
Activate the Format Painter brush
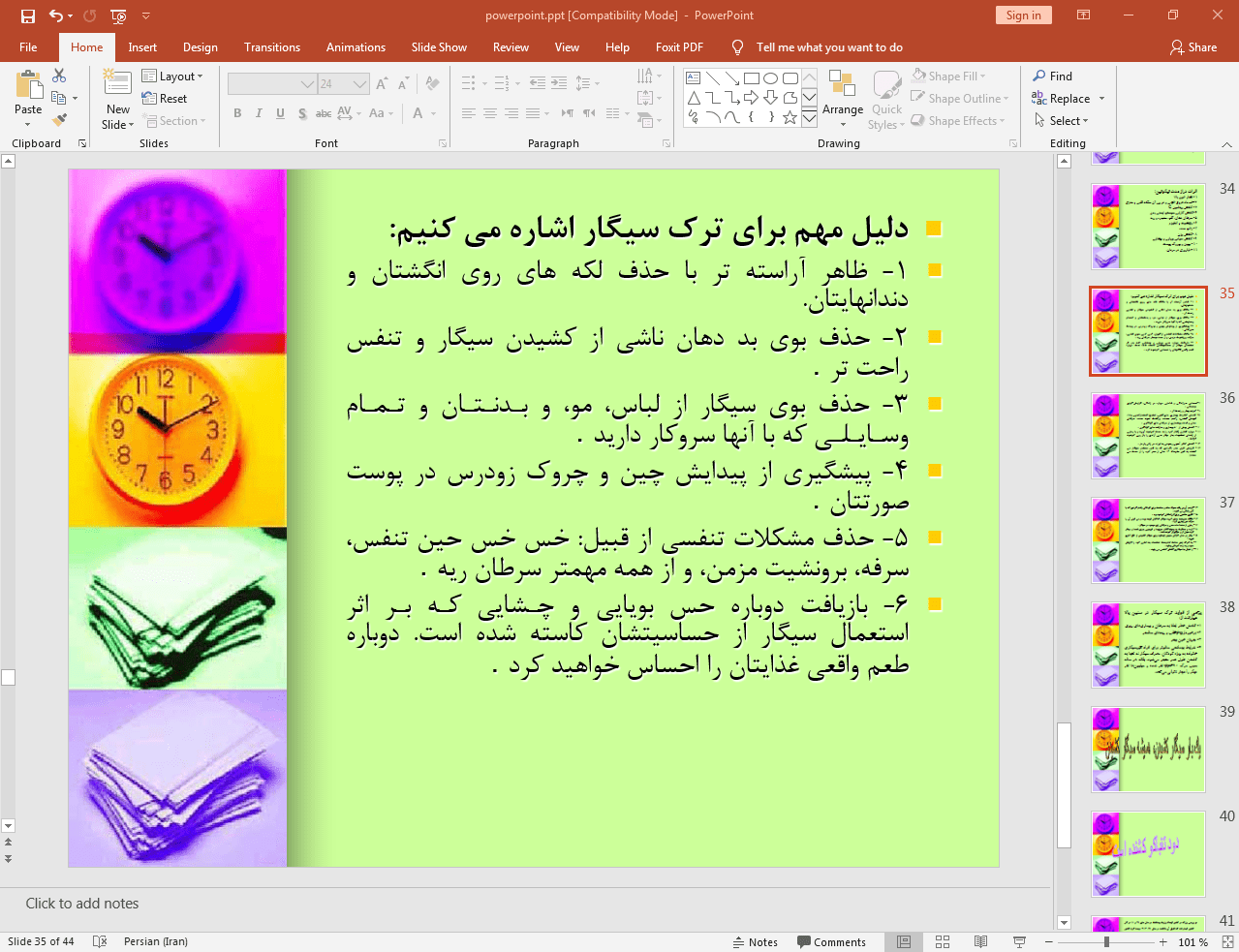point(59,120)
